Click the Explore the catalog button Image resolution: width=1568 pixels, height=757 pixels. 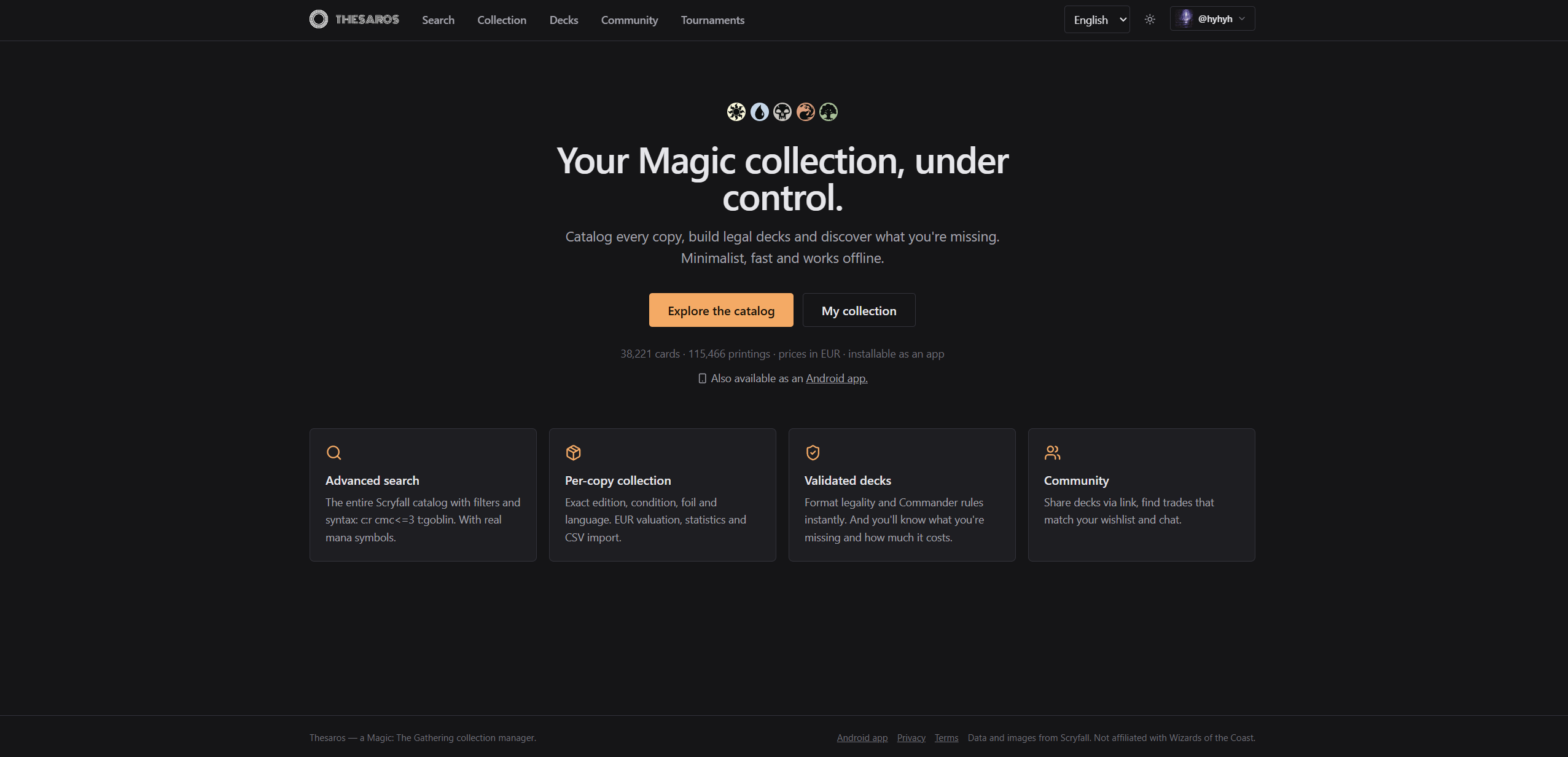click(x=721, y=310)
